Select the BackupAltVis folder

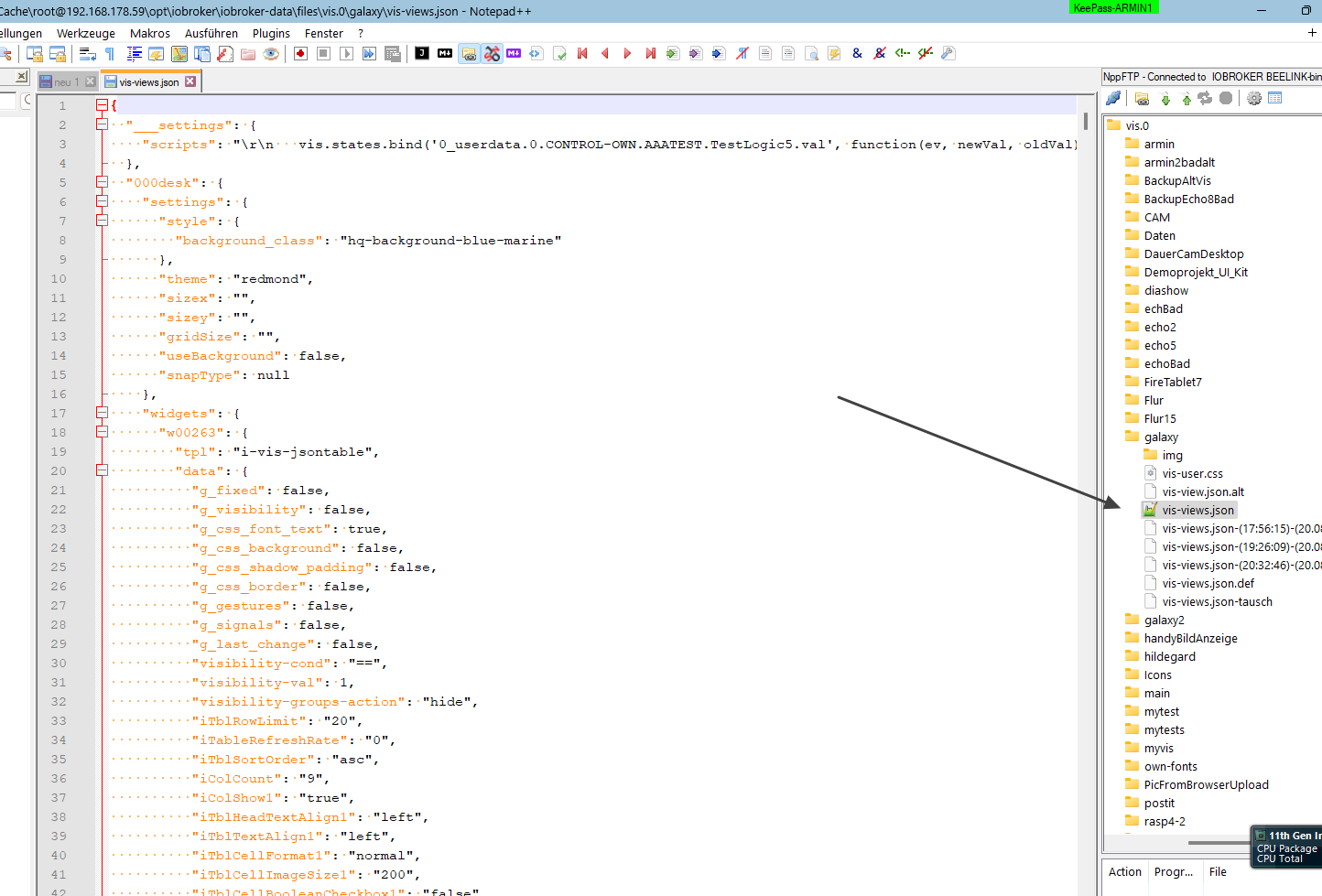pos(1177,180)
